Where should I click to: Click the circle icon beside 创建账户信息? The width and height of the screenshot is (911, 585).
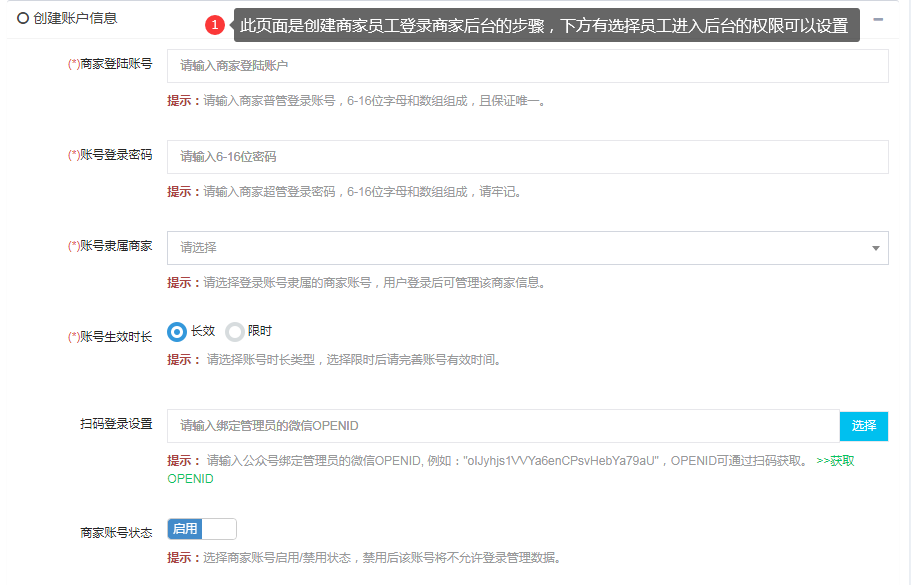click(x=23, y=18)
